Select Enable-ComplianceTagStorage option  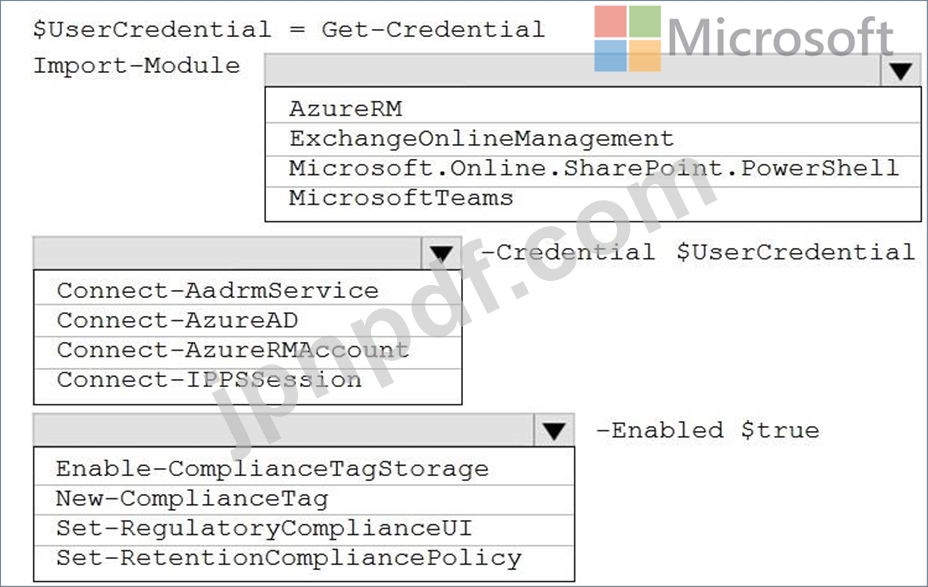pos(304,469)
